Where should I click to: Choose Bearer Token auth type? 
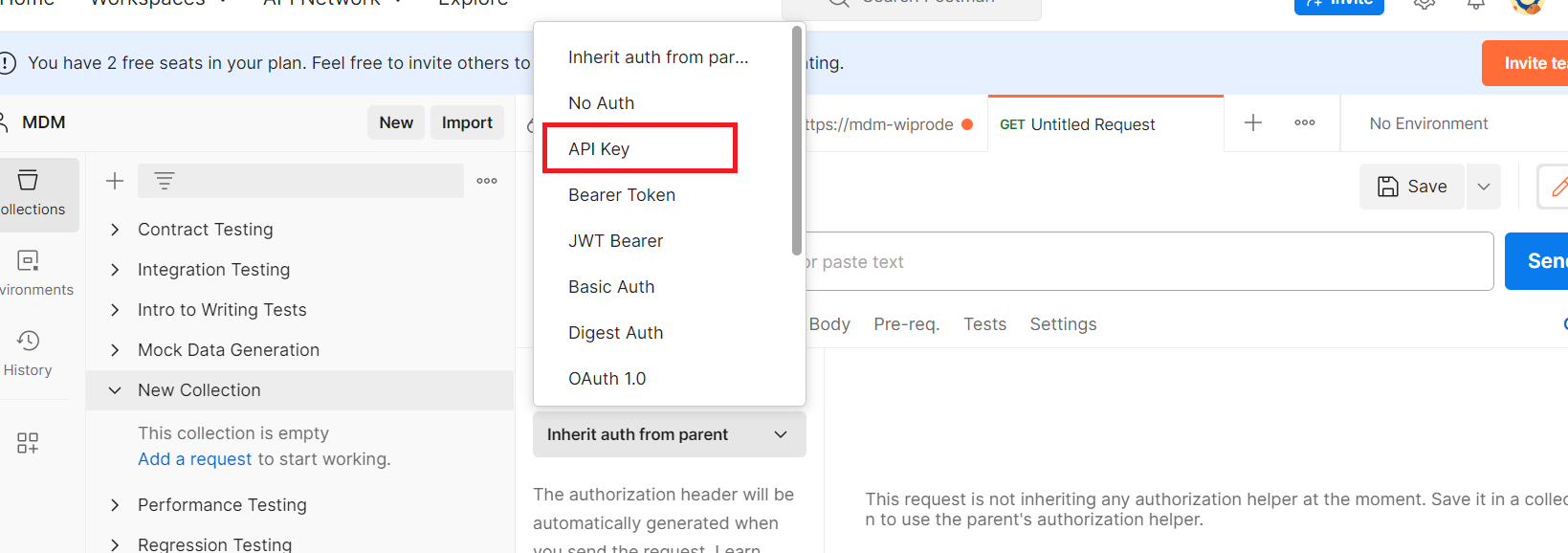(622, 195)
